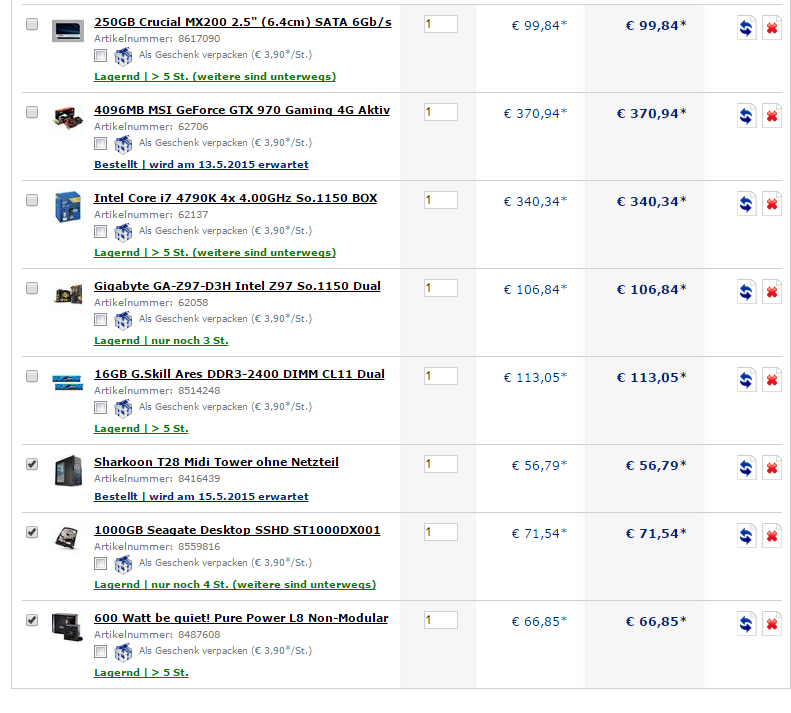Focus quantity field for Crucial MX200

pos(441,24)
